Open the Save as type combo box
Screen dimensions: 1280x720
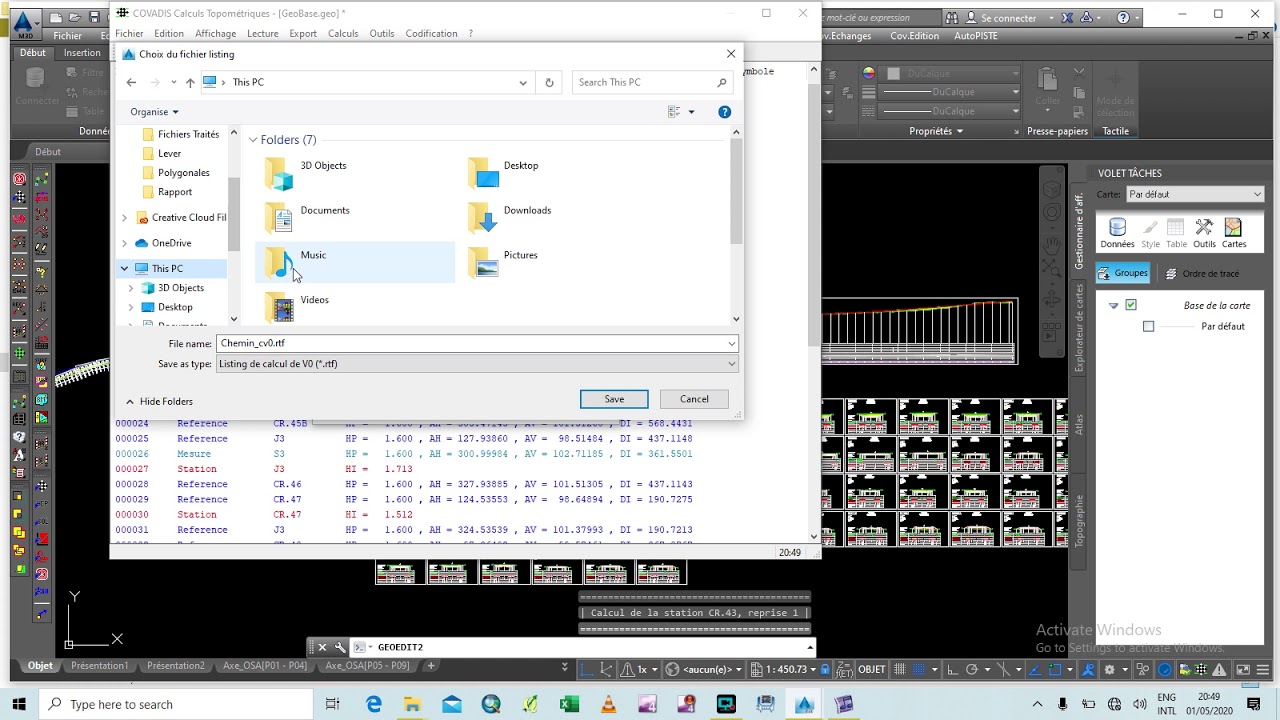[x=477, y=364]
